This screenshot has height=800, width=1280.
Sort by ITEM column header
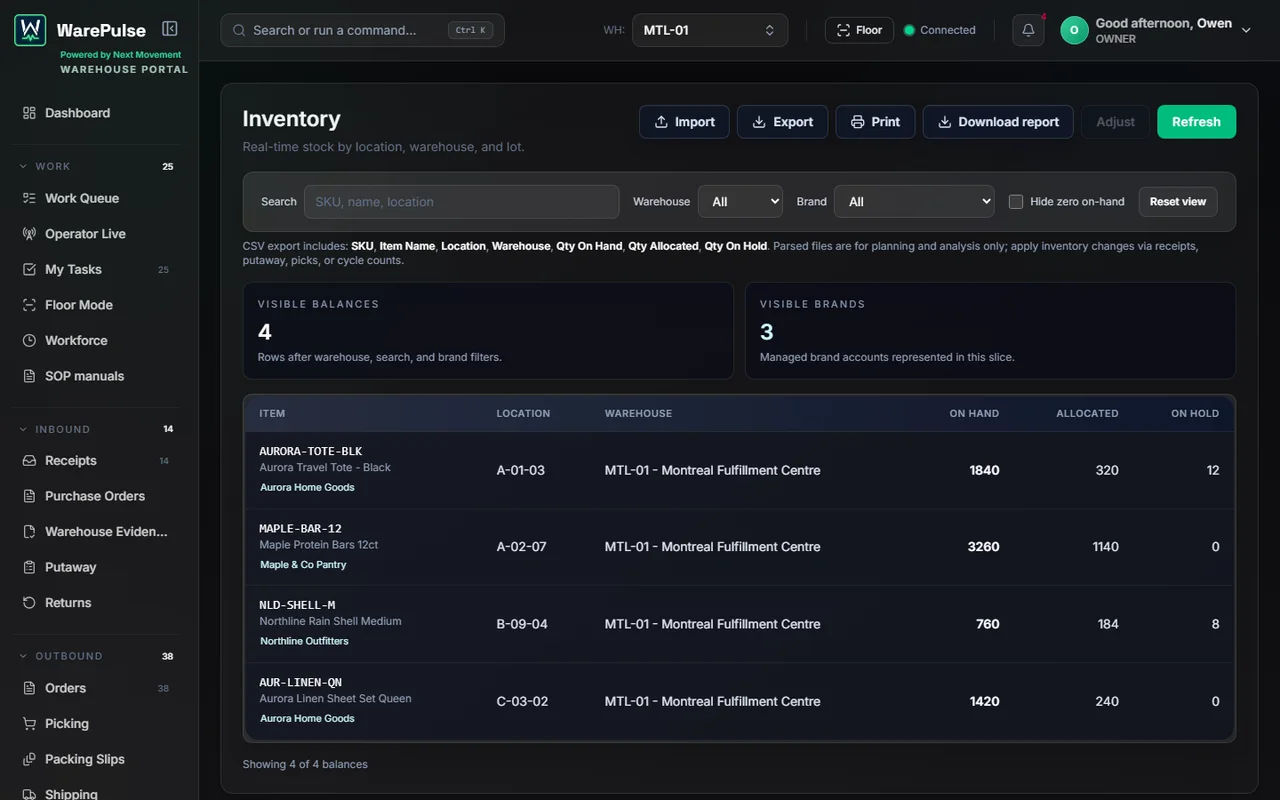272,413
